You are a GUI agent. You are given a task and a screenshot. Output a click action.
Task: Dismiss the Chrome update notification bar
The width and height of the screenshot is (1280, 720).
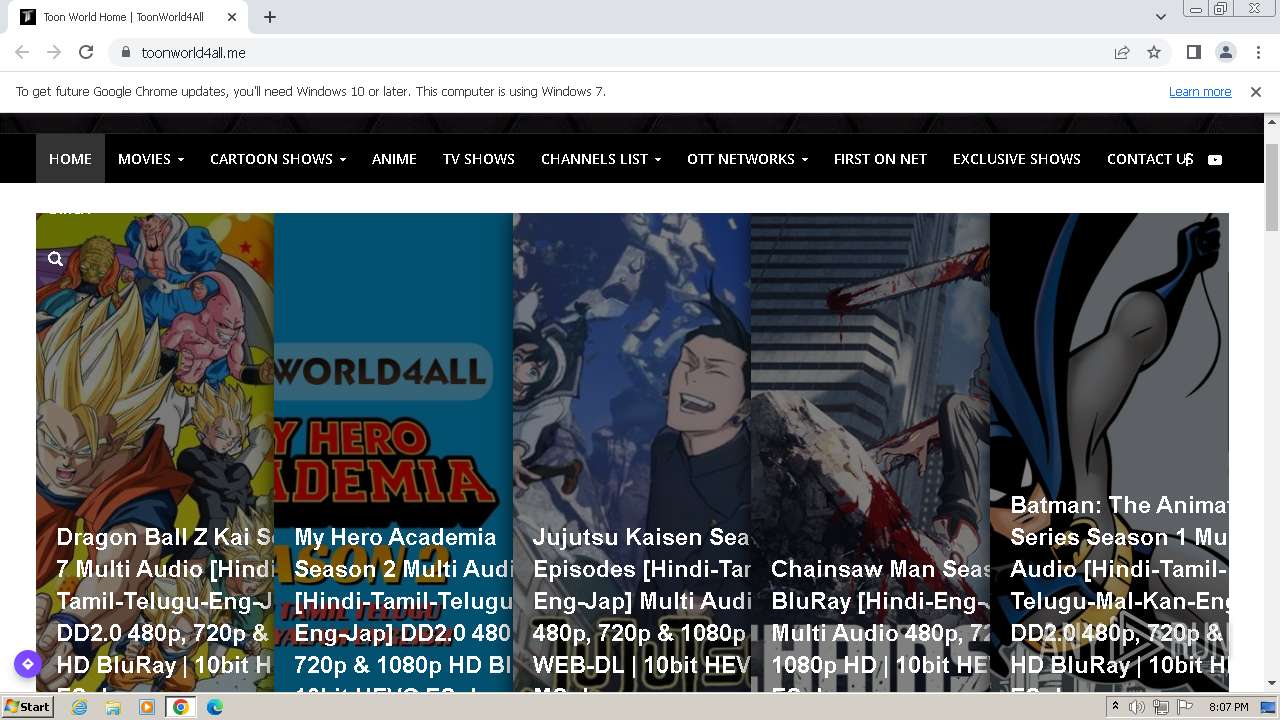1256,91
